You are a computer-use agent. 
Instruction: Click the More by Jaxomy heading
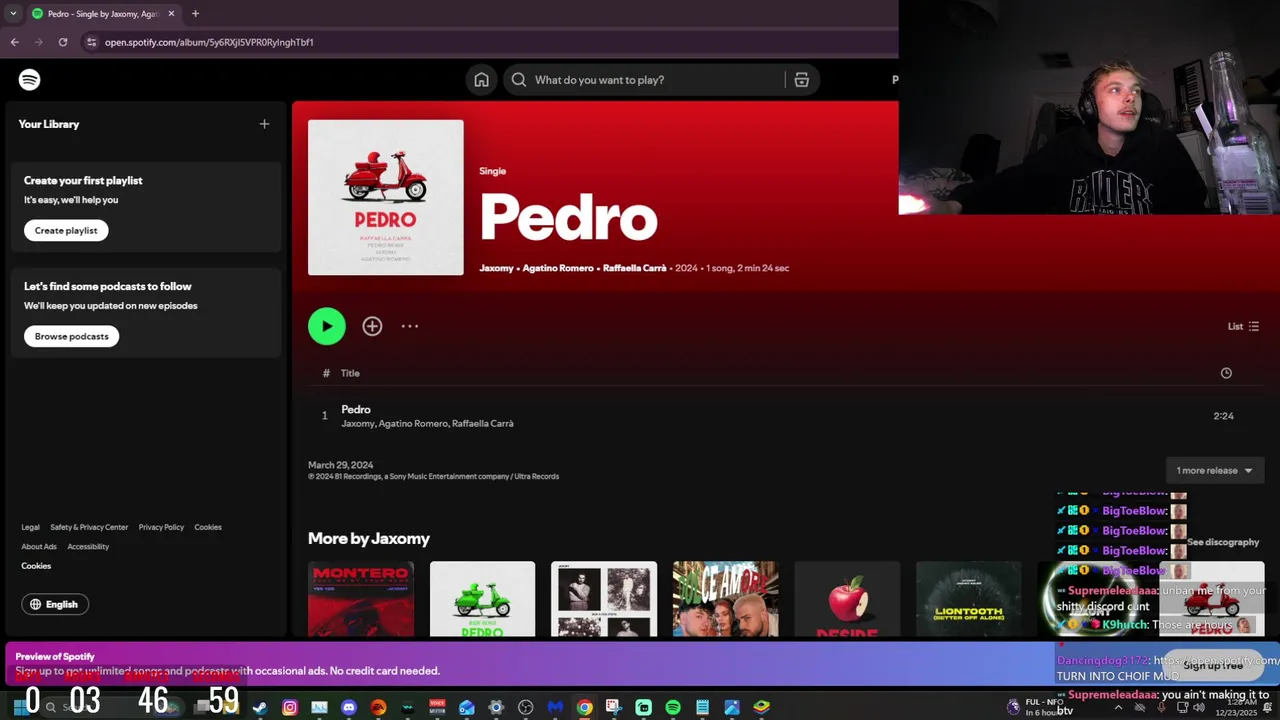point(369,538)
